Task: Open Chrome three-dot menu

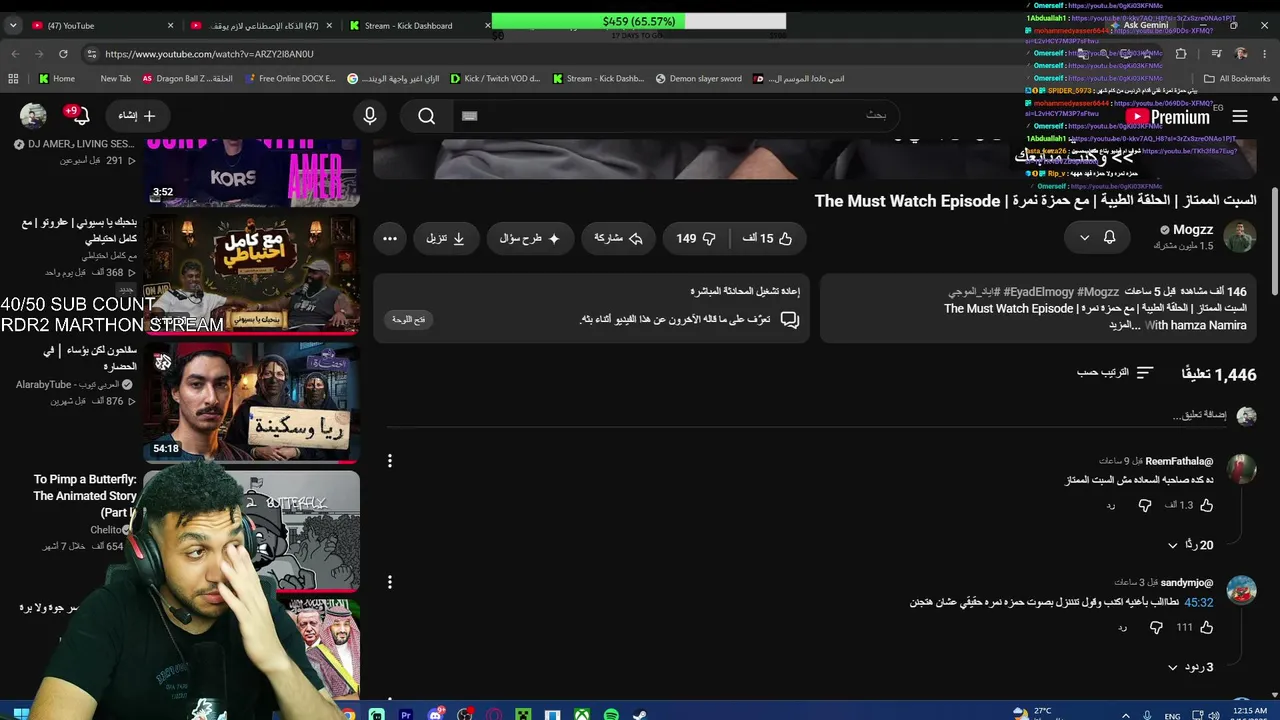Action: [x=1266, y=54]
